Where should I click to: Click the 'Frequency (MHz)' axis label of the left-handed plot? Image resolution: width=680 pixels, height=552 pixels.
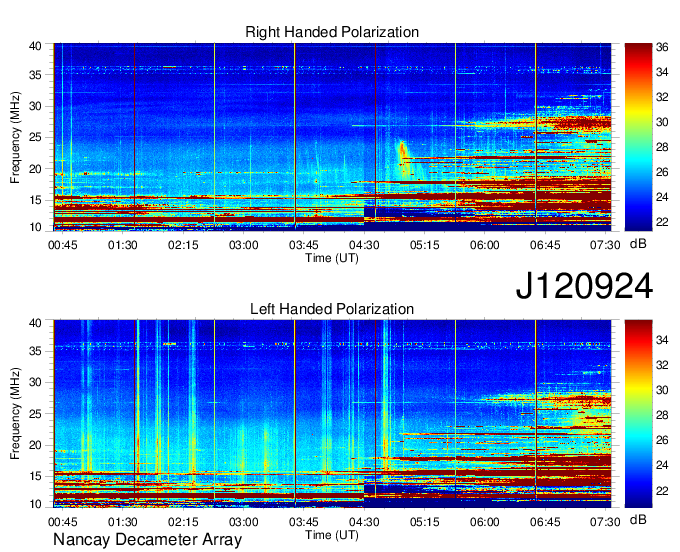(x=15, y=413)
